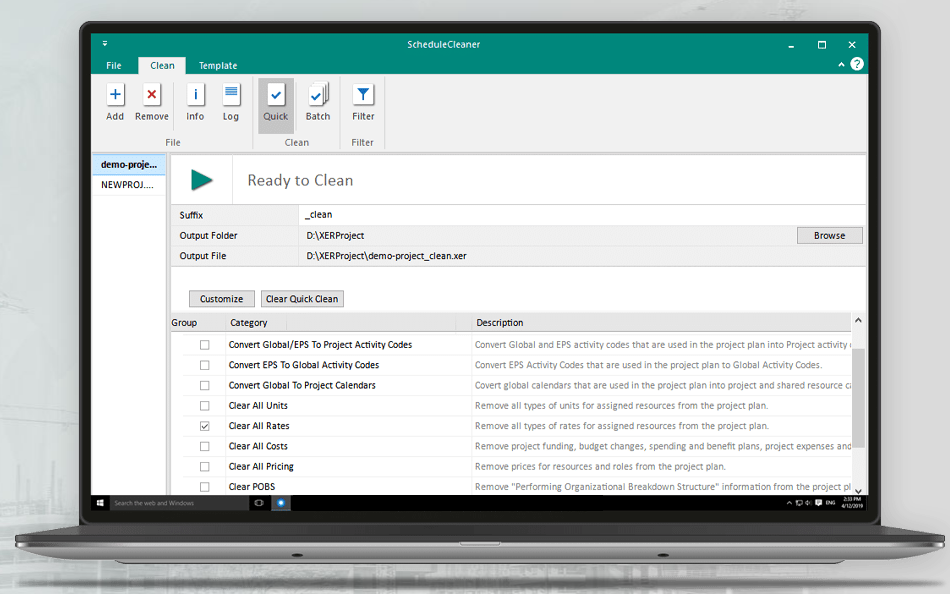Click the Clear Quick Clean button
The height and width of the screenshot is (594, 950).
click(302, 299)
